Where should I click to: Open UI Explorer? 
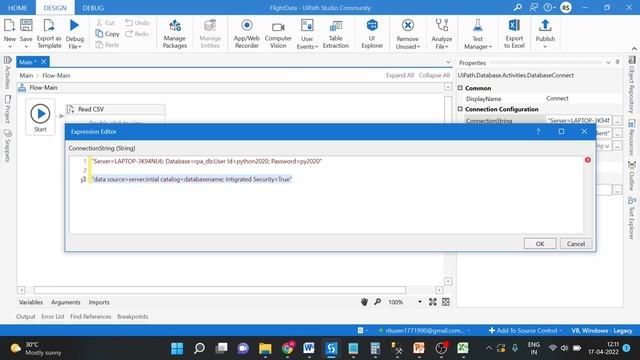click(372, 34)
